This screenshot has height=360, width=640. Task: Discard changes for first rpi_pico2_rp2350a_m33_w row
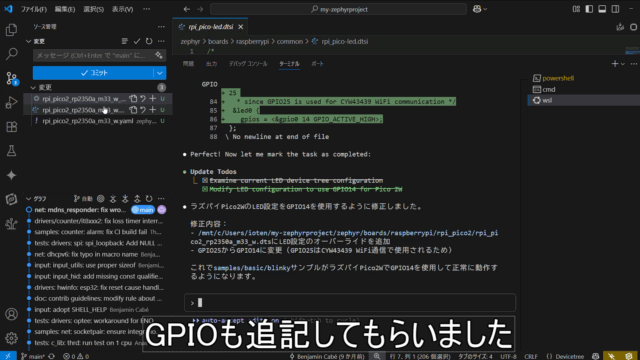click(x=143, y=98)
